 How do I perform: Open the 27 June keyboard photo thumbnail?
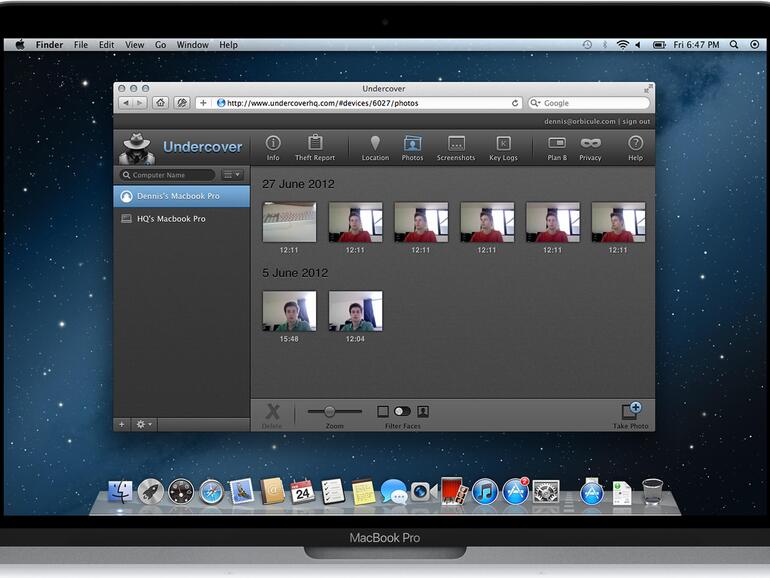click(x=289, y=222)
